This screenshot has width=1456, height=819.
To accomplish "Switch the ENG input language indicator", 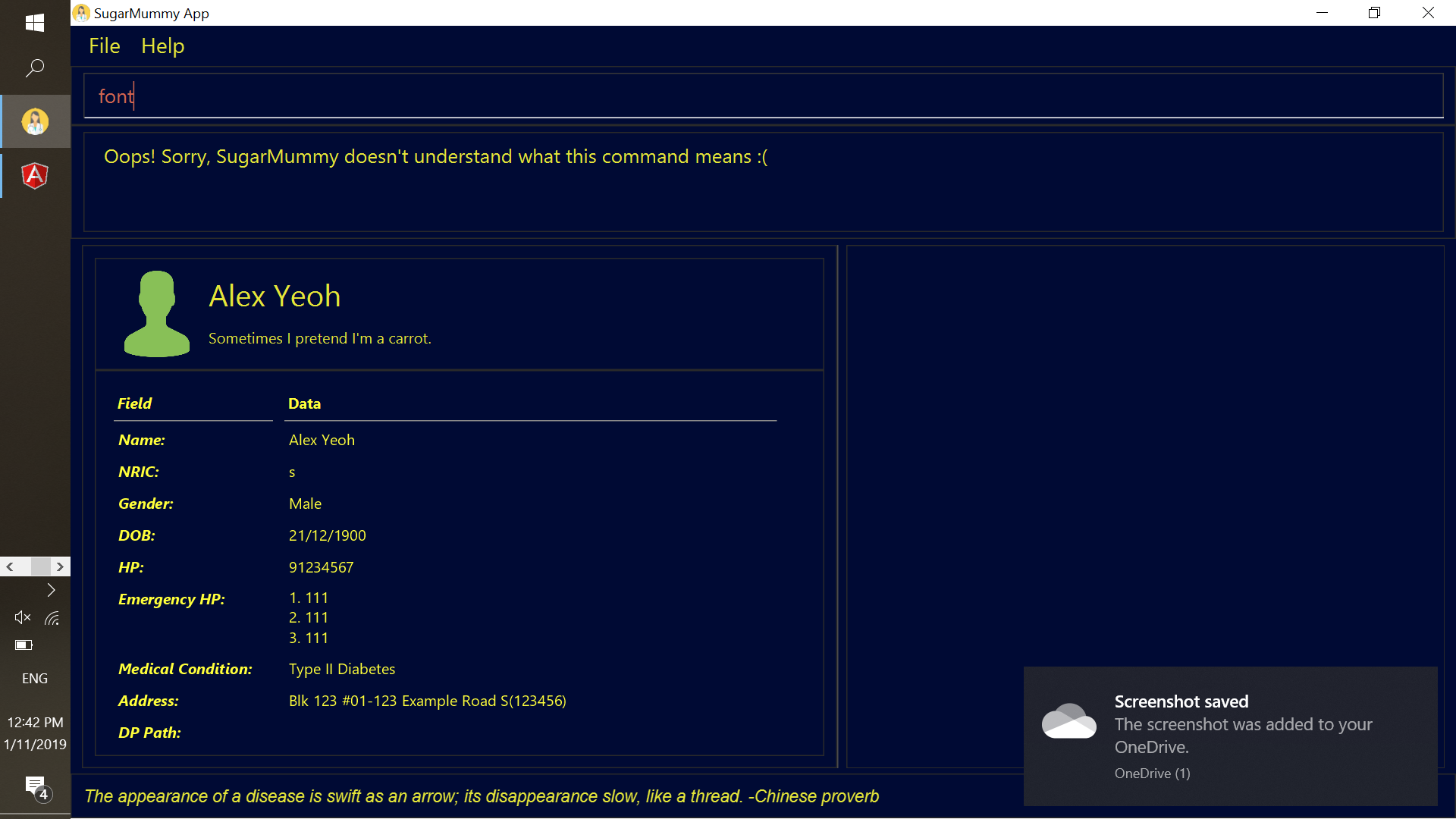I will point(35,679).
